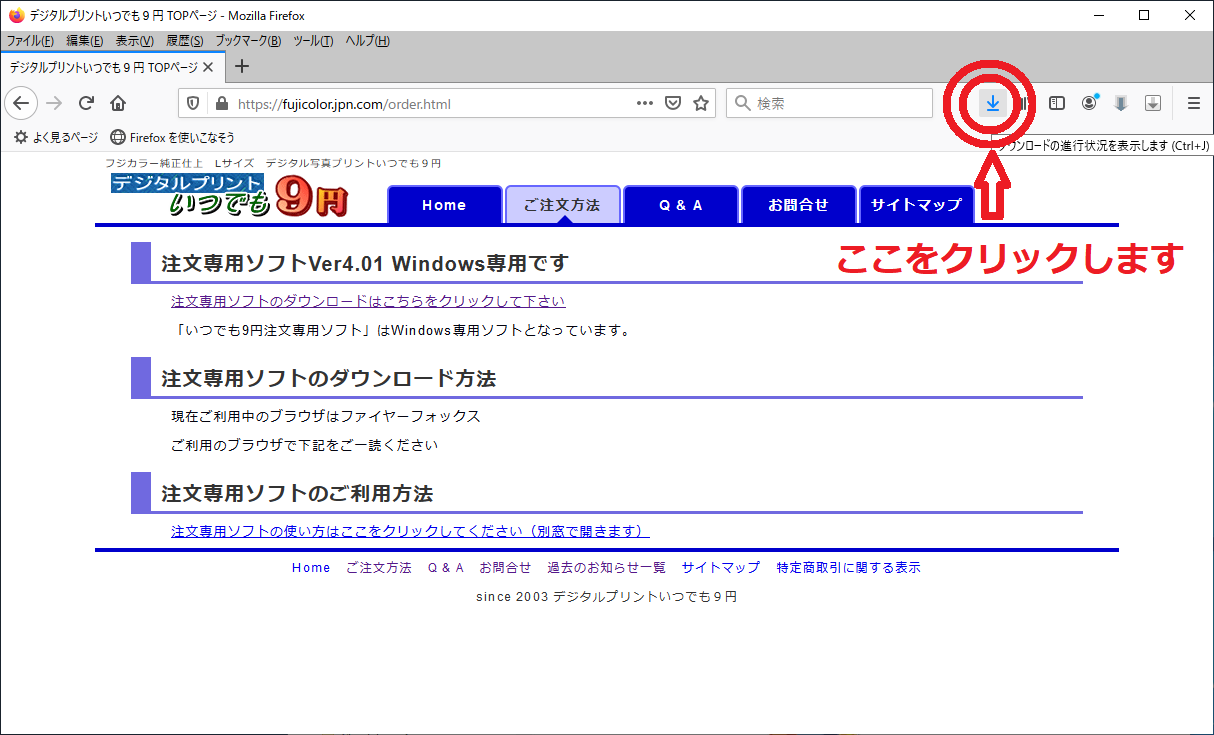Expand page actions three-dot menu

[x=645, y=103]
